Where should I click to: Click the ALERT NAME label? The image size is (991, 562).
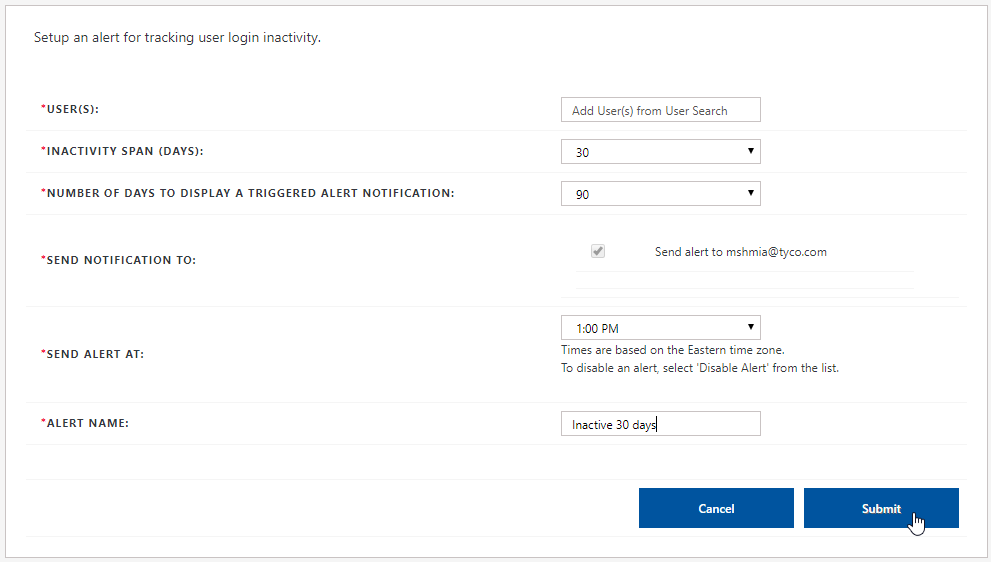click(x=88, y=423)
